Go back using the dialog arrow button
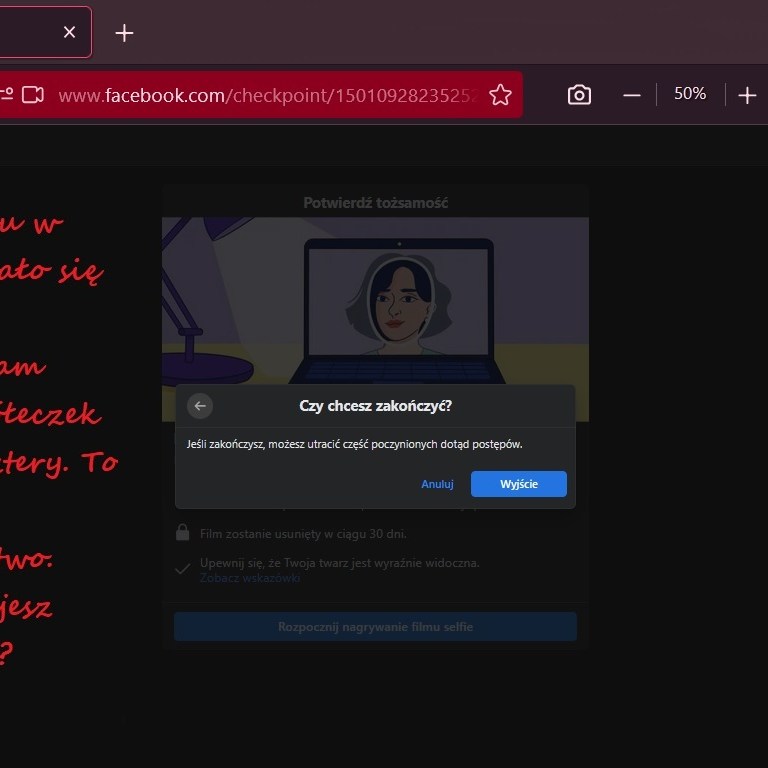768x768 pixels. click(x=200, y=406)
